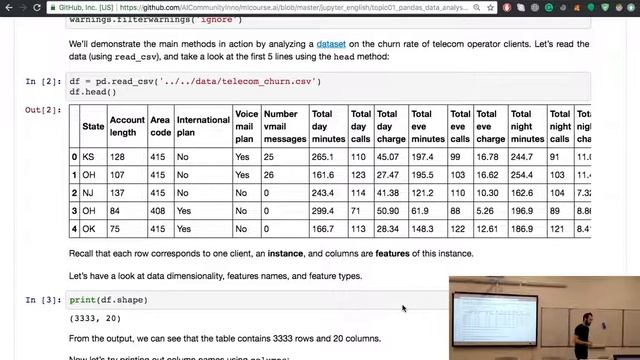Open the red circular extension icon
The image size is (640, 360).
click(507, 7)
